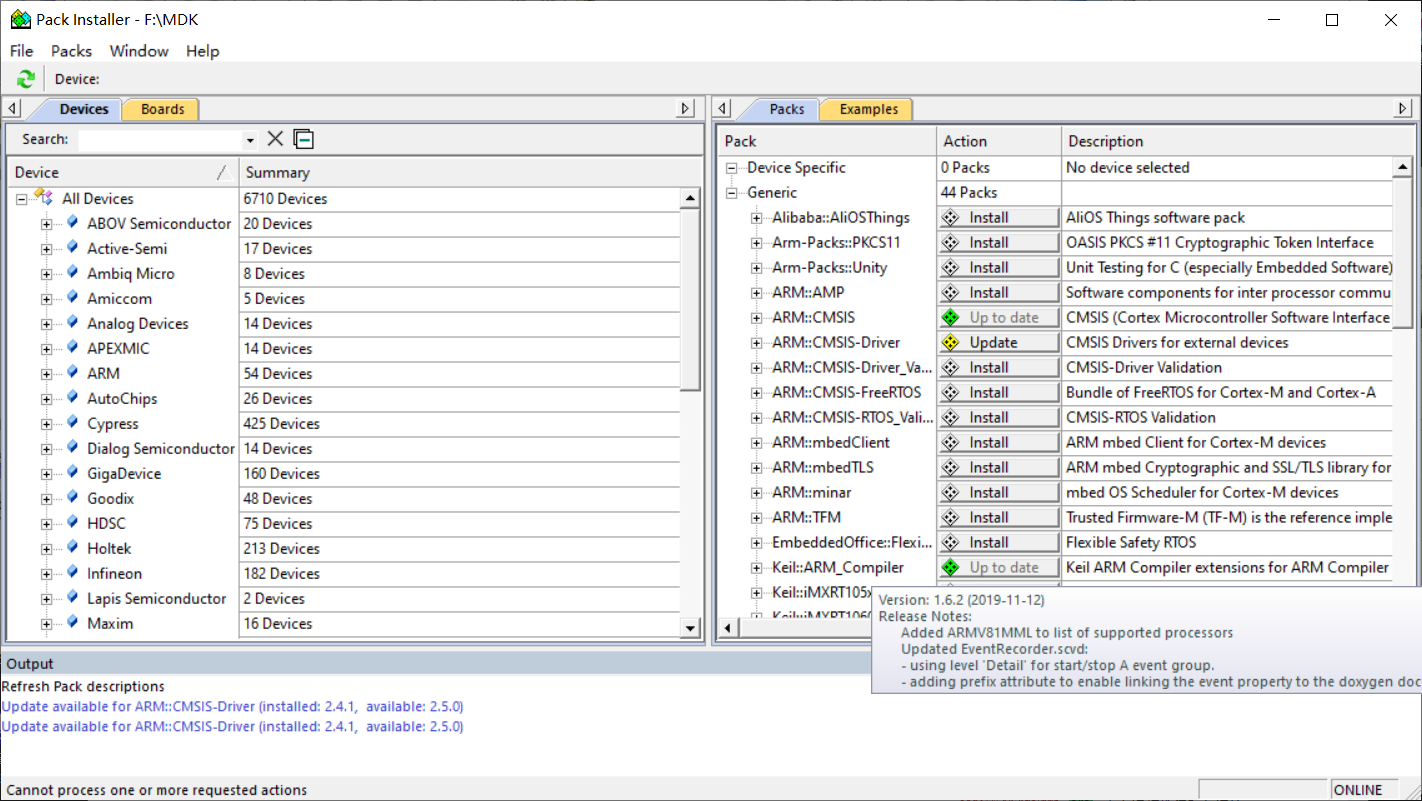The height and width of the screenshot is (801, 1422).
Task: Click '425 Devices' summary cell
Action: click(x=459, y=423)
